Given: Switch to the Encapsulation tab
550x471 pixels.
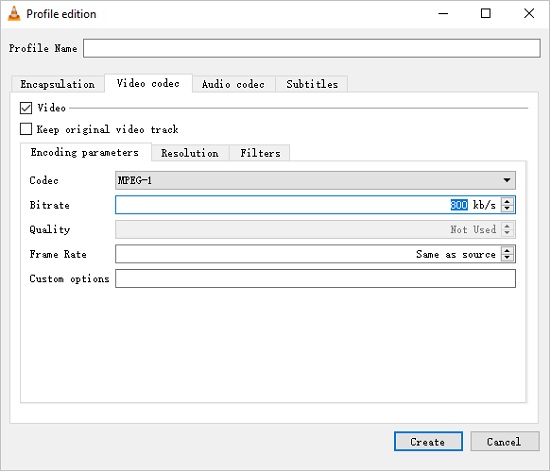Looking at the screenshot, I should 58,84.
